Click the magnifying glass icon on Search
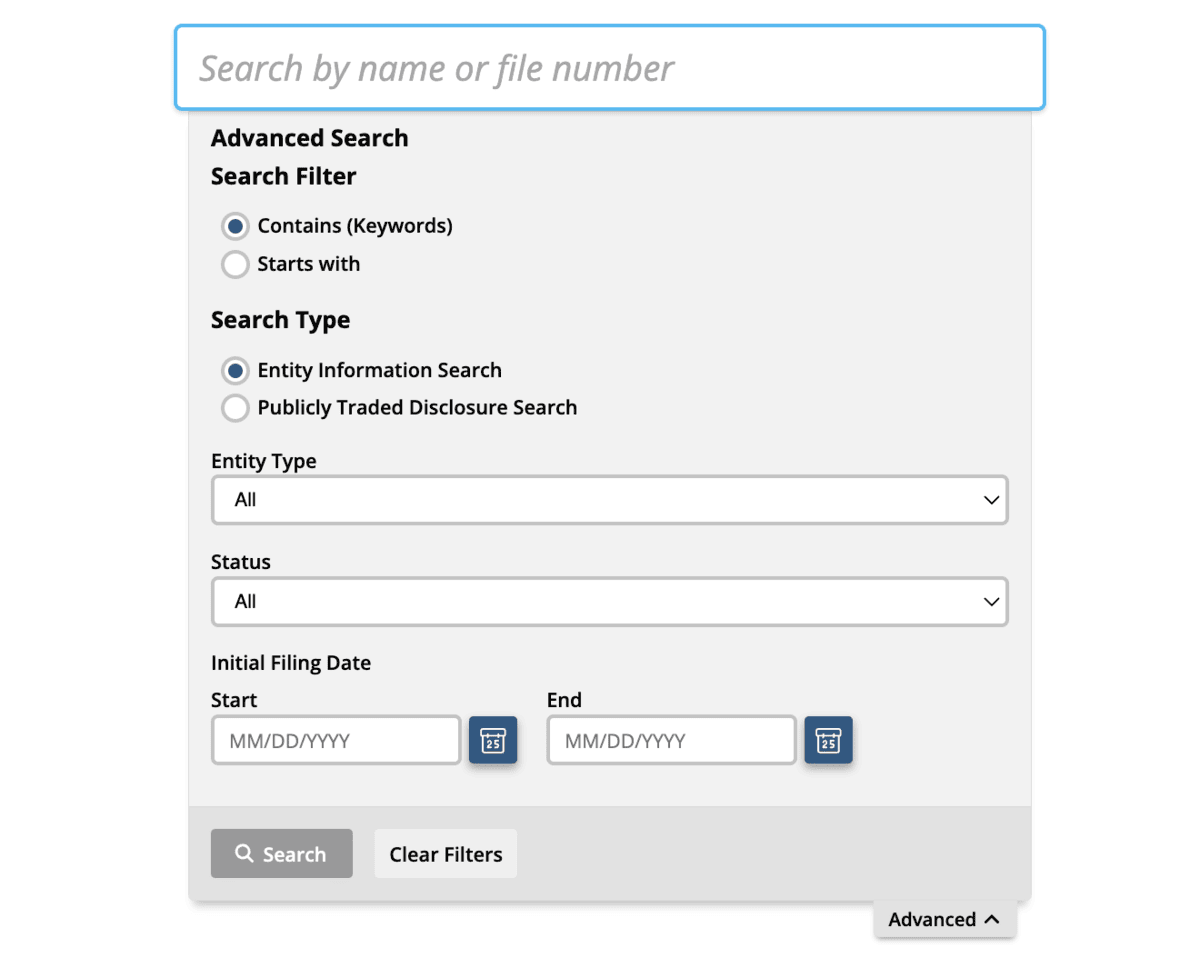Viewport: 1200px width, 978px height. click(244, 854)
